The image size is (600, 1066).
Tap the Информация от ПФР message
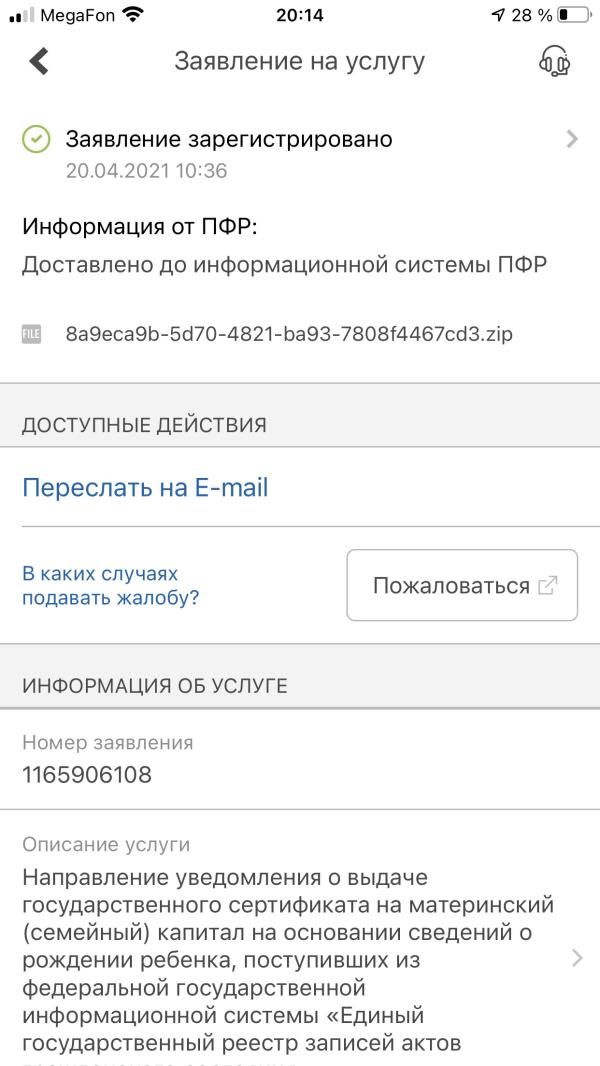coord(284,266)
